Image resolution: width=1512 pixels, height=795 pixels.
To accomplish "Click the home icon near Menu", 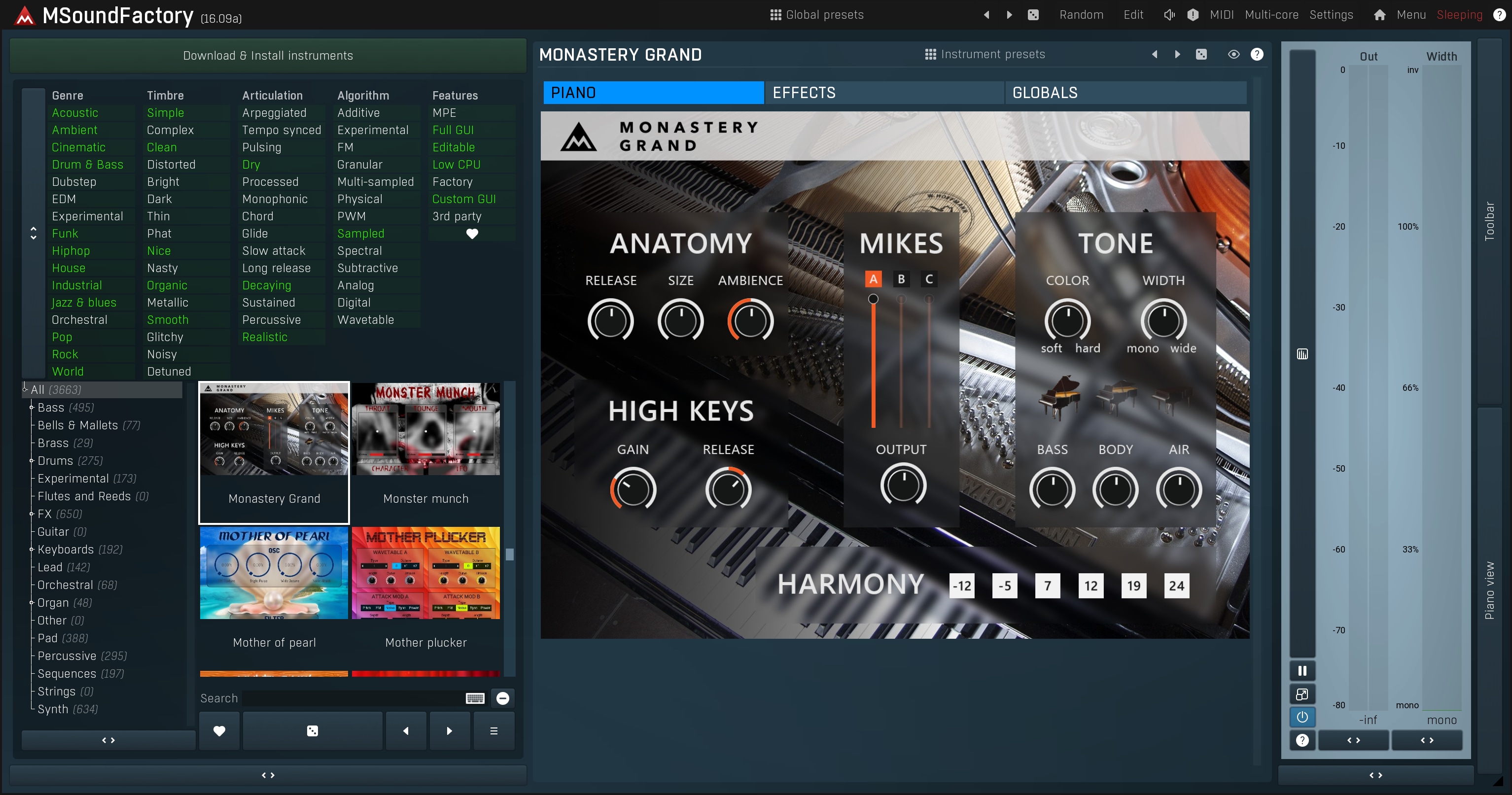I will point(1379,15).
